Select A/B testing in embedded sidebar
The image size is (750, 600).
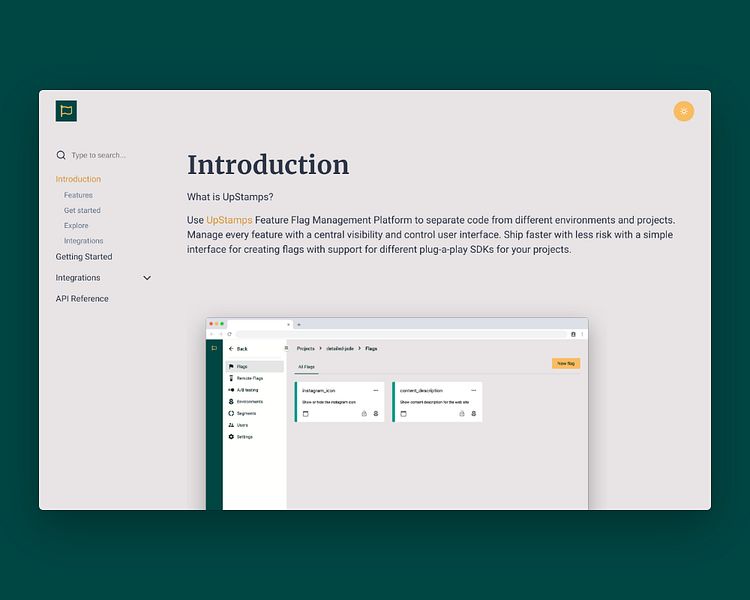click(x=243, y=390)
